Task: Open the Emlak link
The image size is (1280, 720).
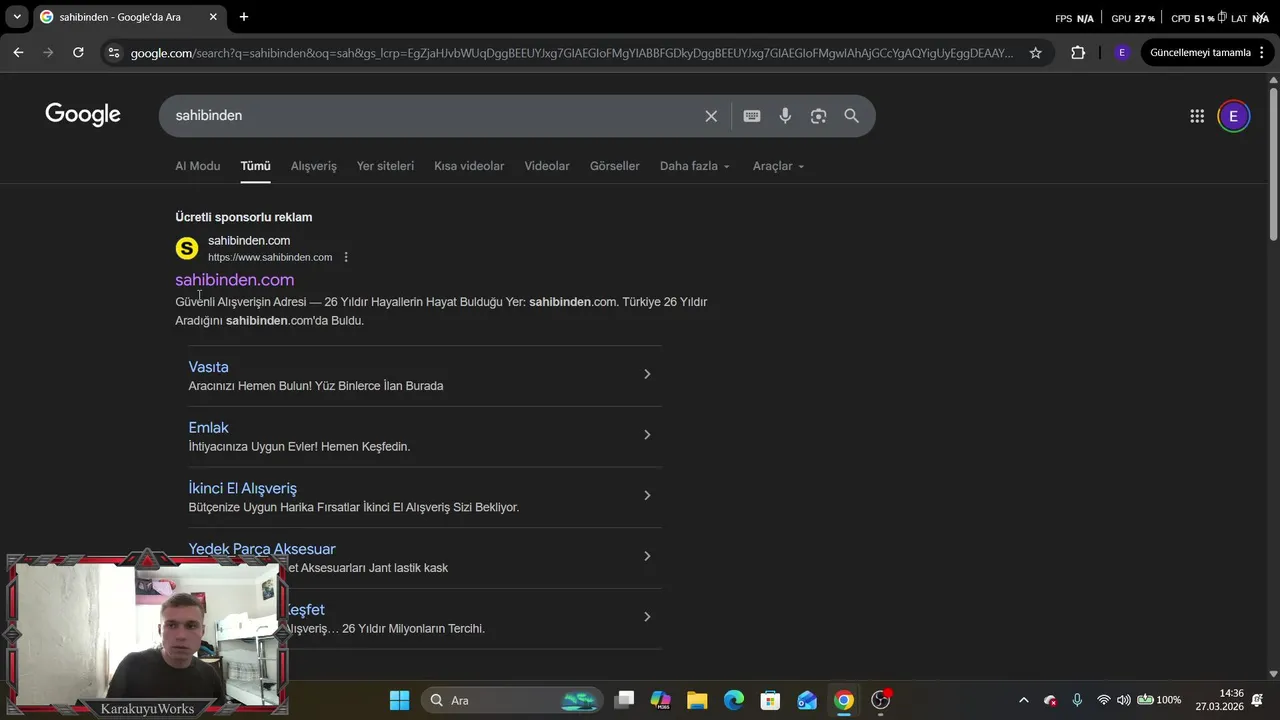Action: [x=209, y=428]
